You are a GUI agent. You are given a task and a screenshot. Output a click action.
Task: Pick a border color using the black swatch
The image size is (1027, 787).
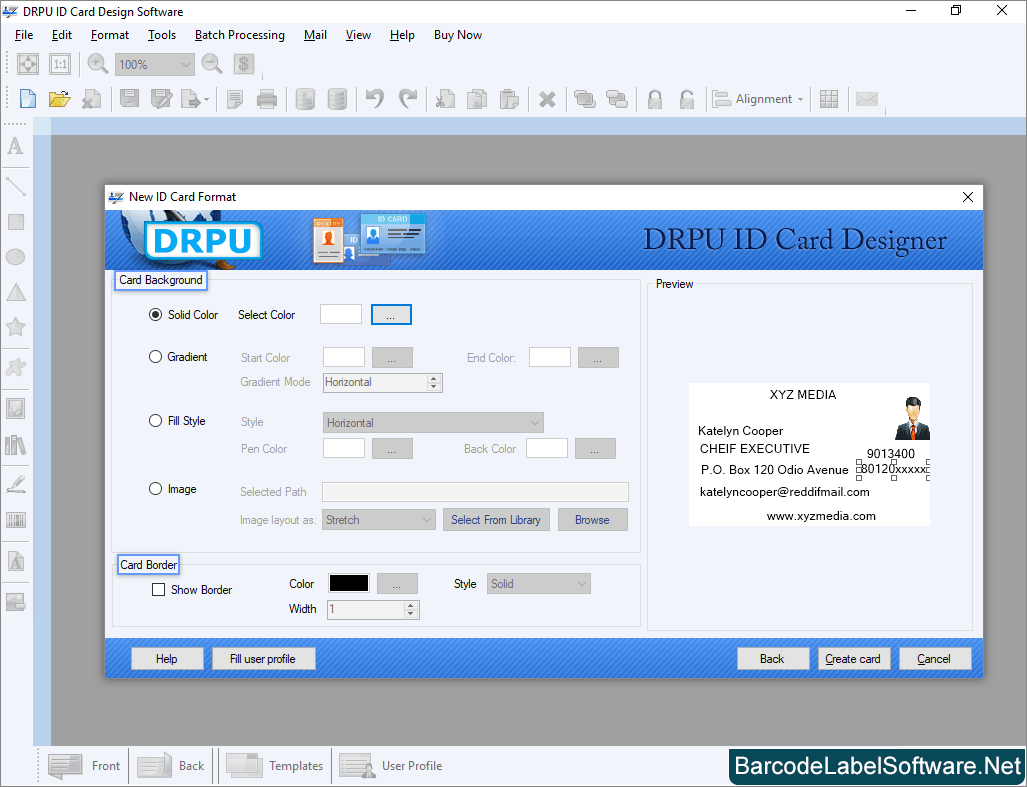(348, 583)
